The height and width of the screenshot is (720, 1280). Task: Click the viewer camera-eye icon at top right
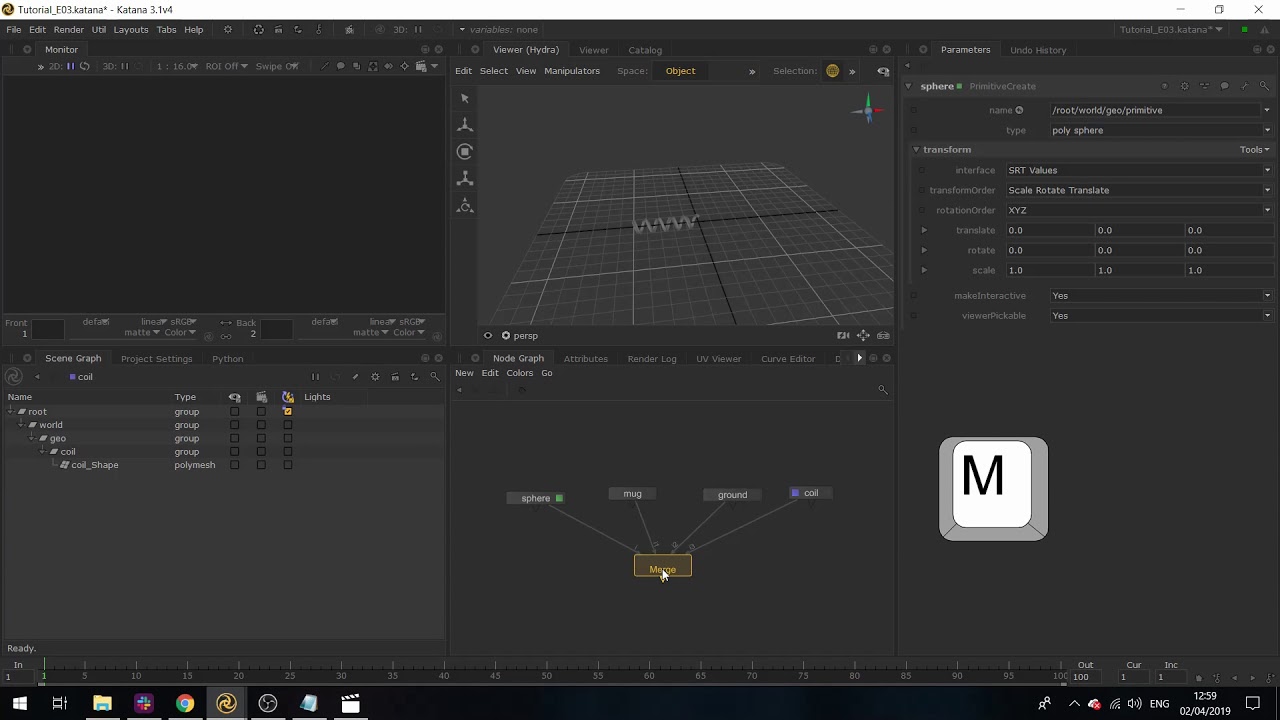point(883,71)
